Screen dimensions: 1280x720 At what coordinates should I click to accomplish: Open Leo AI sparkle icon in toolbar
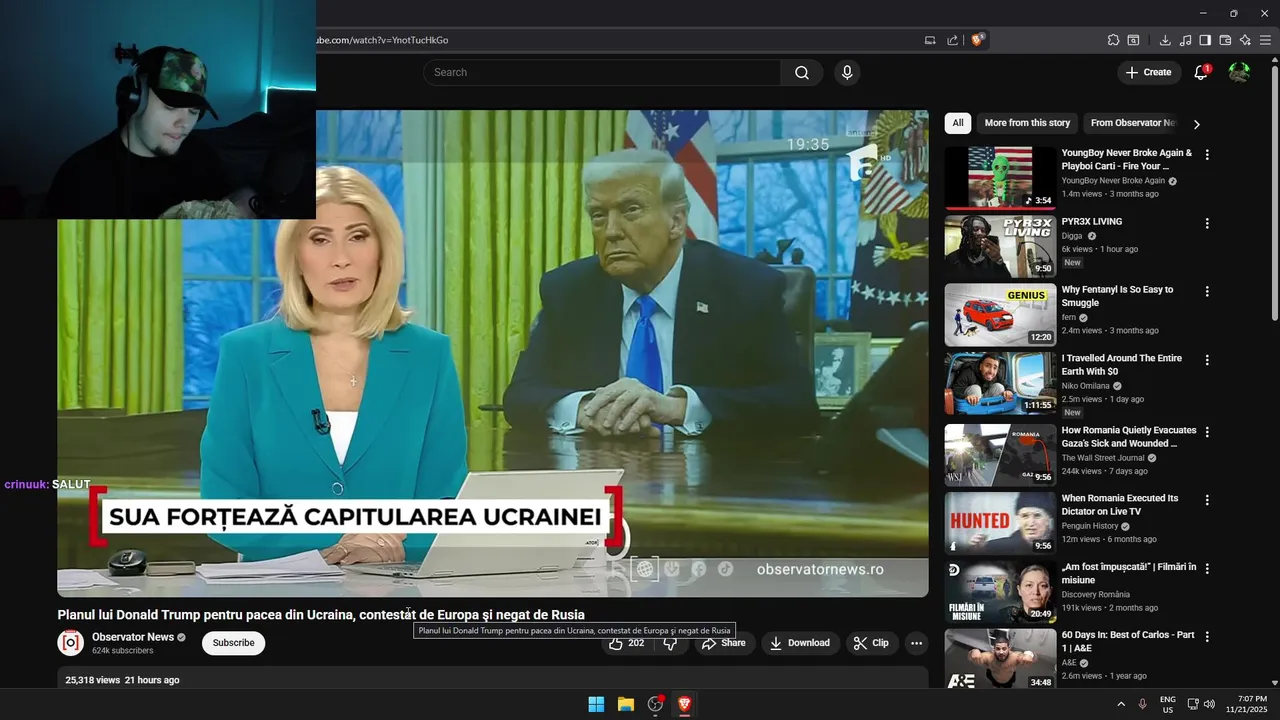click(x=1245, y=40)
